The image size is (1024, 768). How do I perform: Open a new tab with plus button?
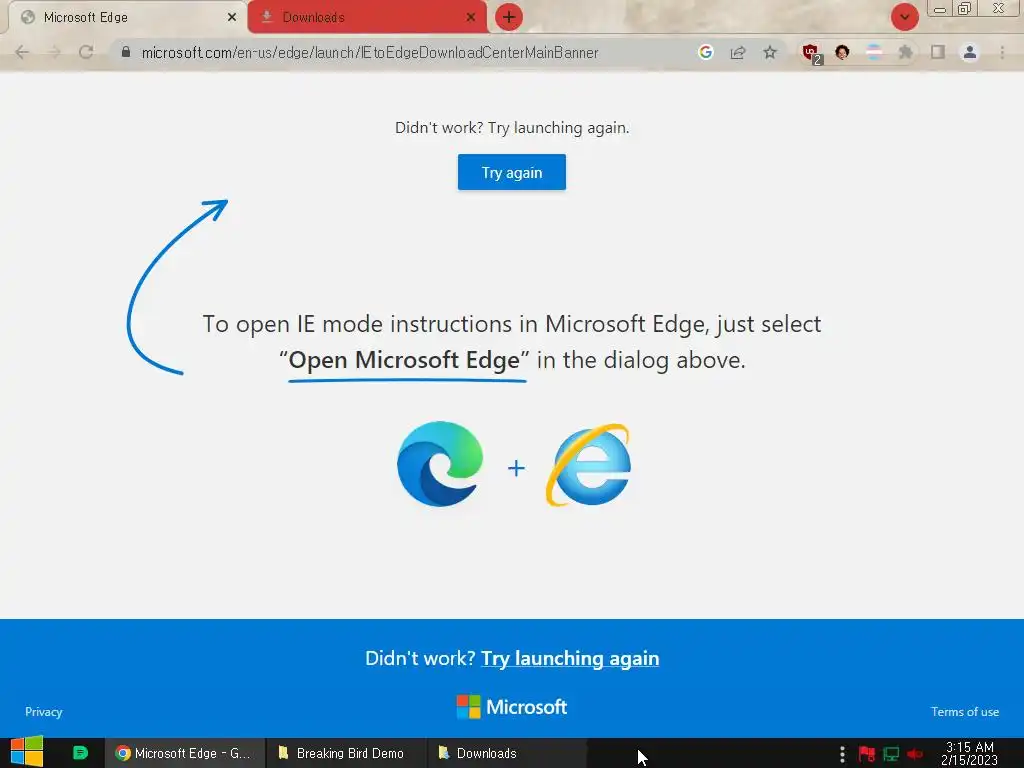click(509, 17)
